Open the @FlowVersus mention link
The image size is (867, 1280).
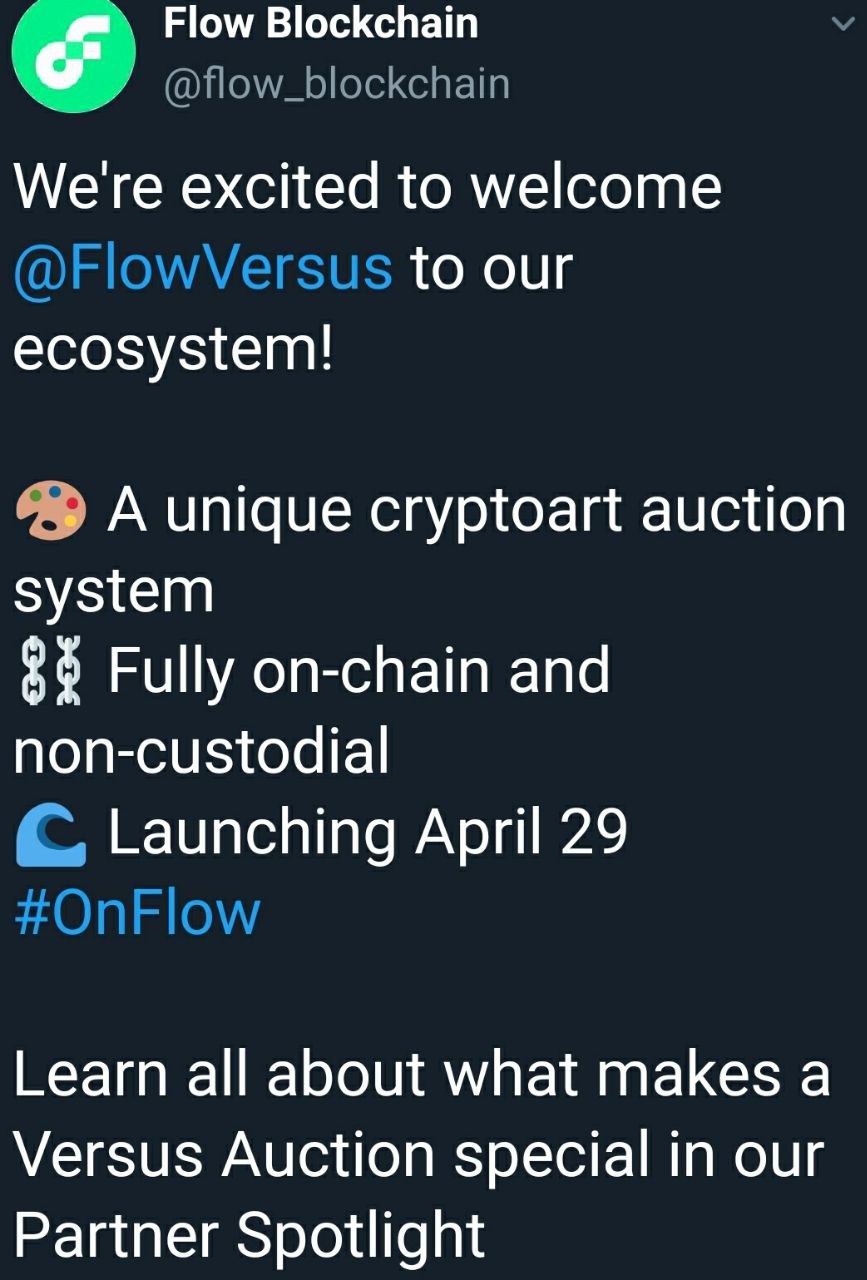(203, 268)
